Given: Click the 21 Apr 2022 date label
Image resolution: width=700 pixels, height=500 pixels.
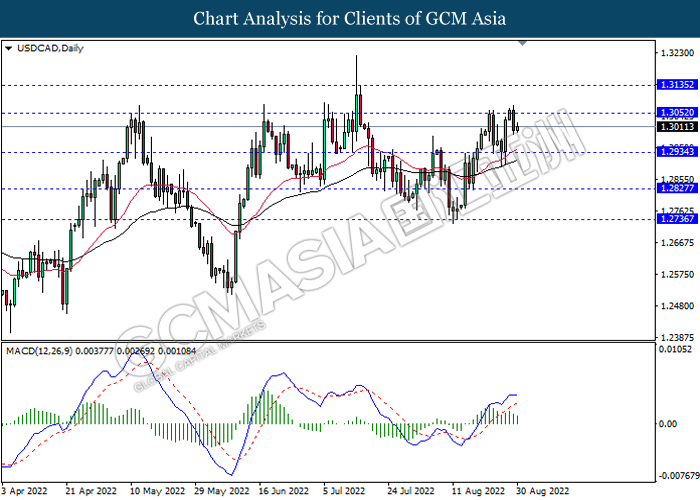Looking at the screenshot, I should [x=91, y=491].
